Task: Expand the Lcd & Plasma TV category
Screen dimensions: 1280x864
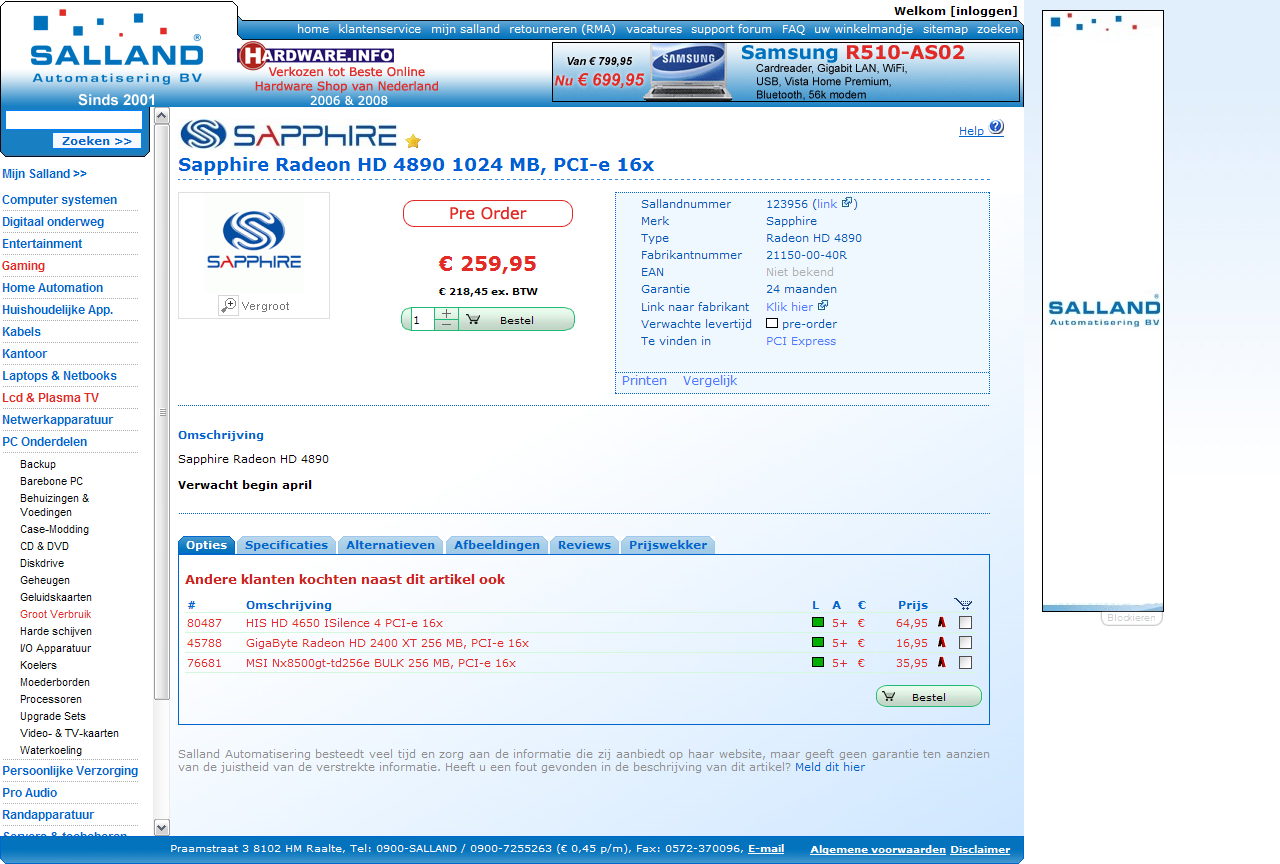Action: [50, 398]
